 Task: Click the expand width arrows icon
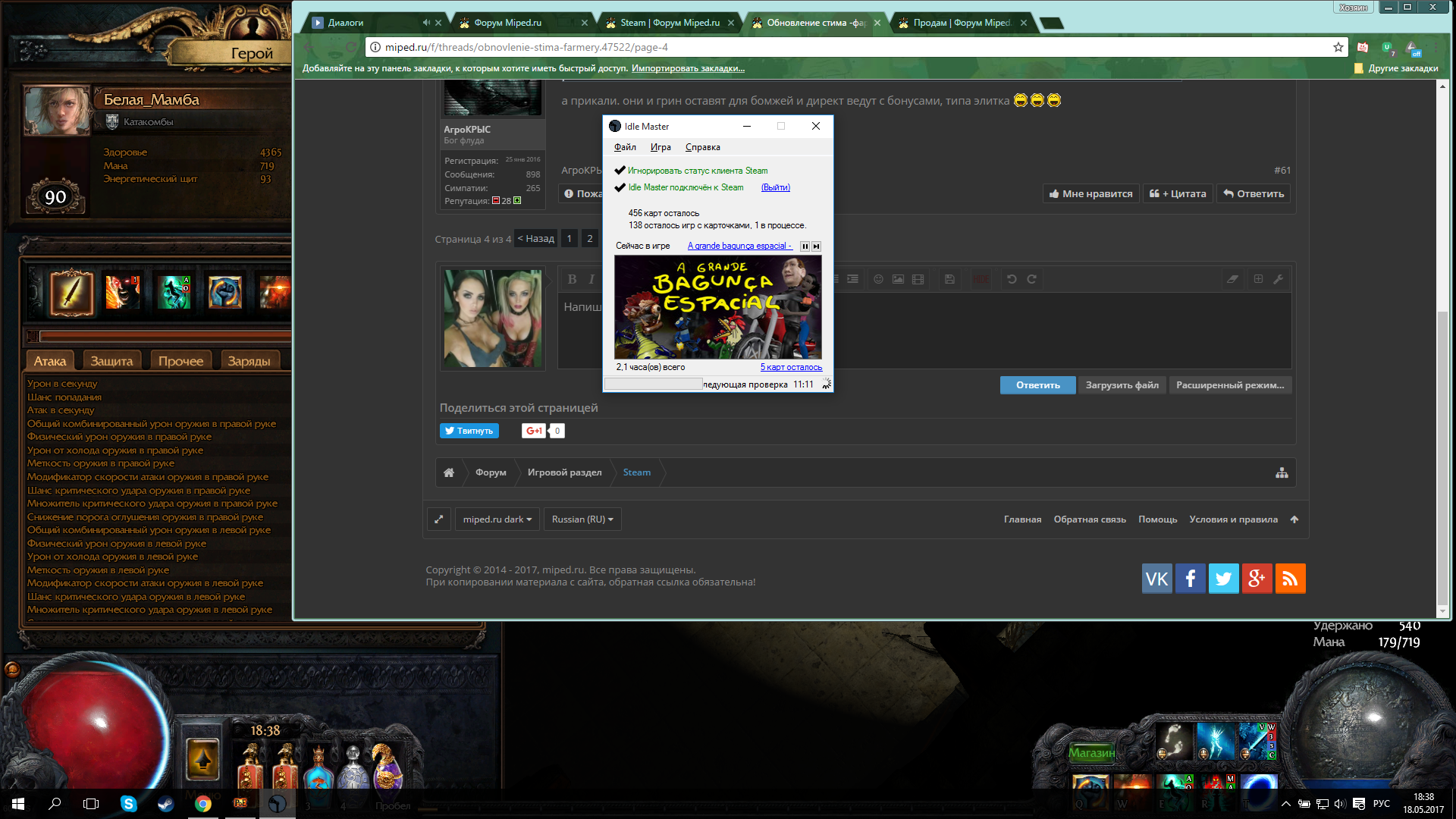coord(439,519)
